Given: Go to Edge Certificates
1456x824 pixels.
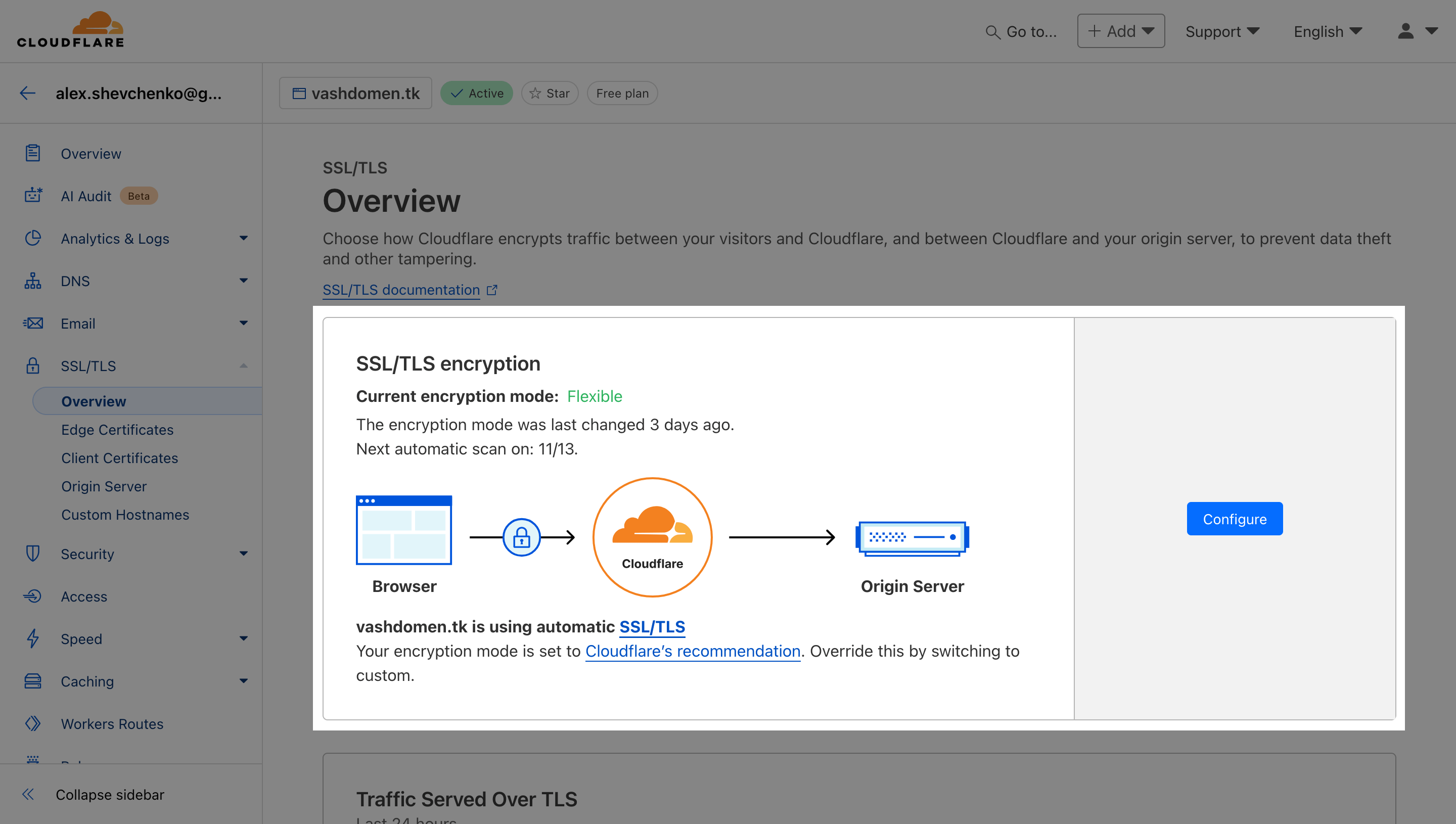Looking at the screenshot, I should point(117,430).
